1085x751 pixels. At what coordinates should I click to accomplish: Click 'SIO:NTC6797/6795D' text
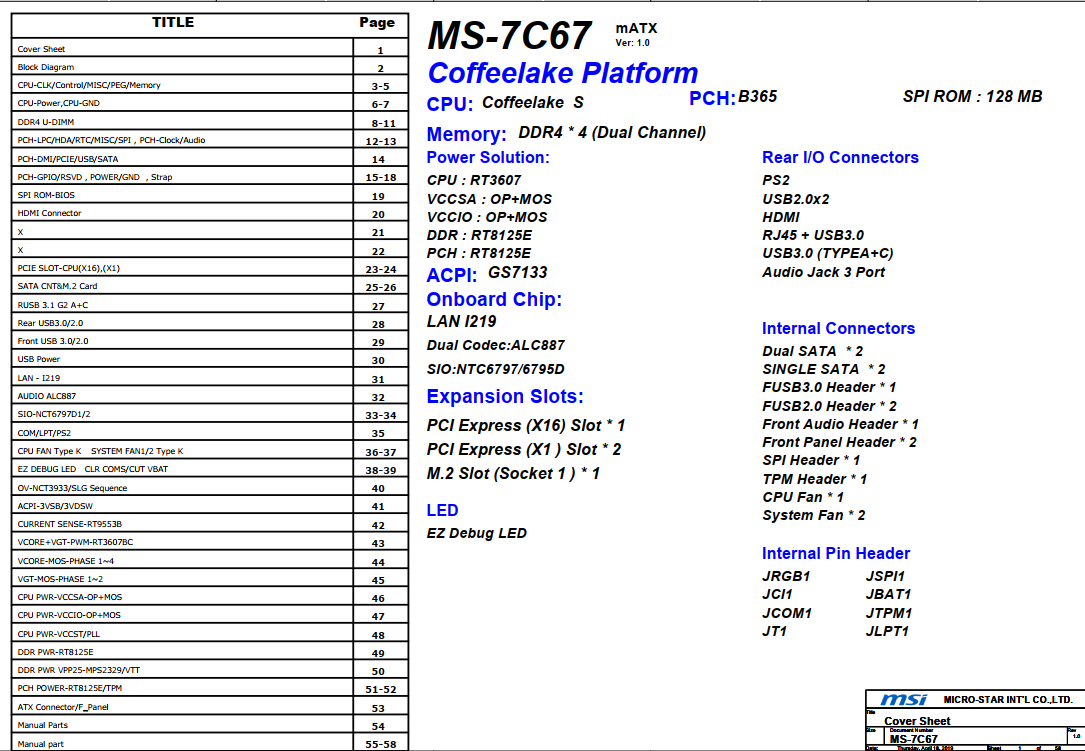point(495,369)
